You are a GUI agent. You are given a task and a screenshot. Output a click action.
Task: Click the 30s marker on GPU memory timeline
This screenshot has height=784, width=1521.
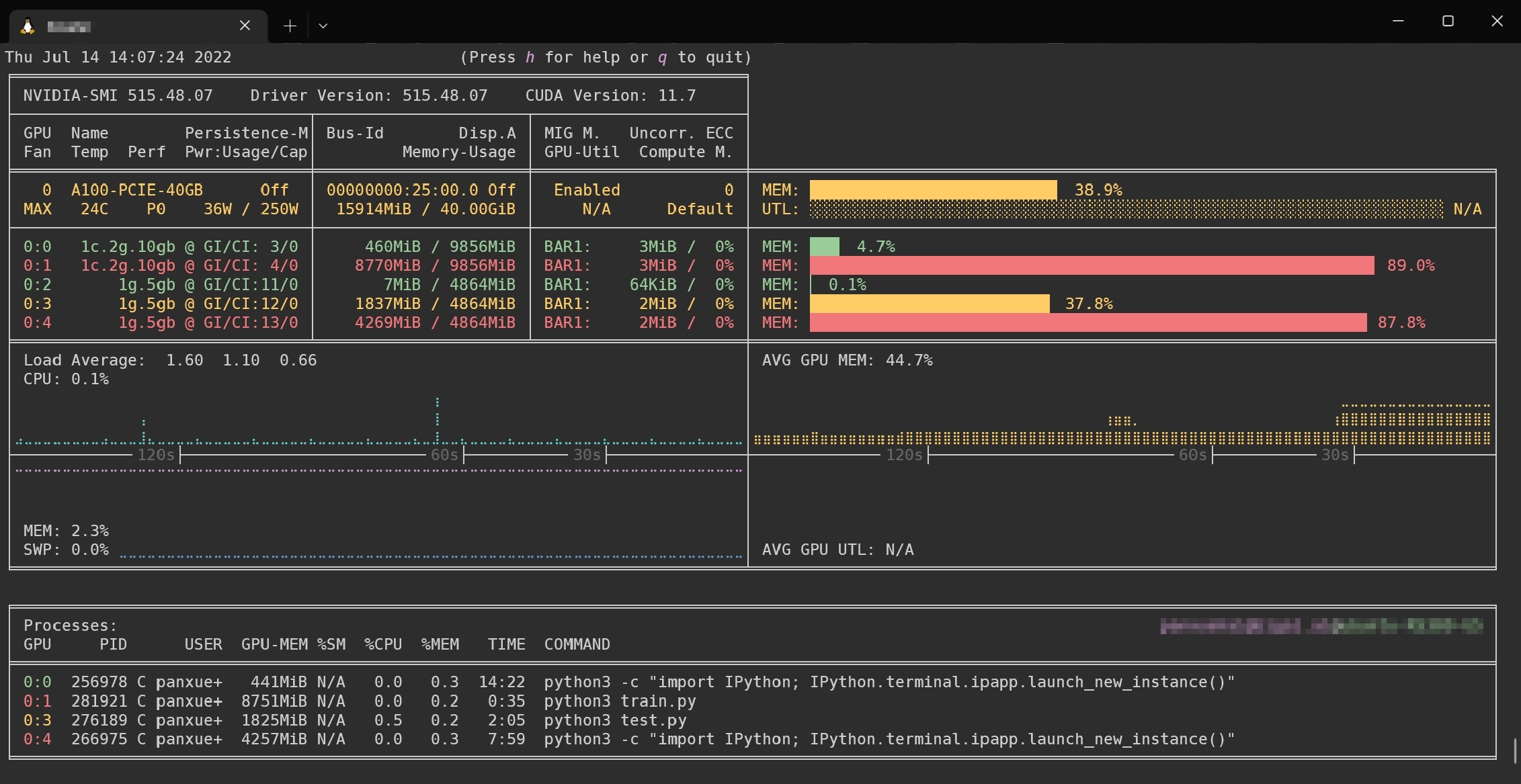click(x=1335, y=455)
